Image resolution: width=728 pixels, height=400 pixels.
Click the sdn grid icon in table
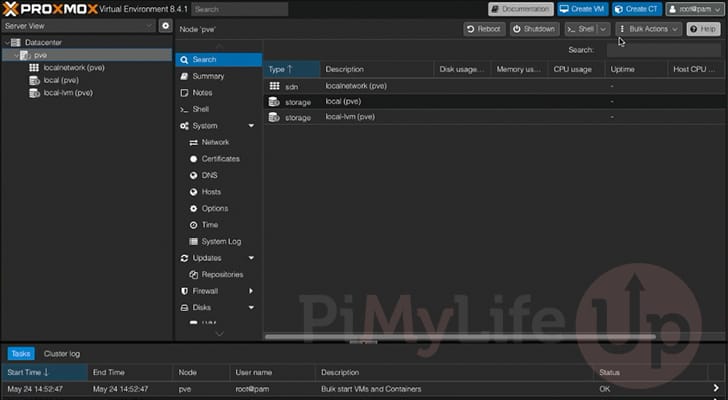point(274,86)
